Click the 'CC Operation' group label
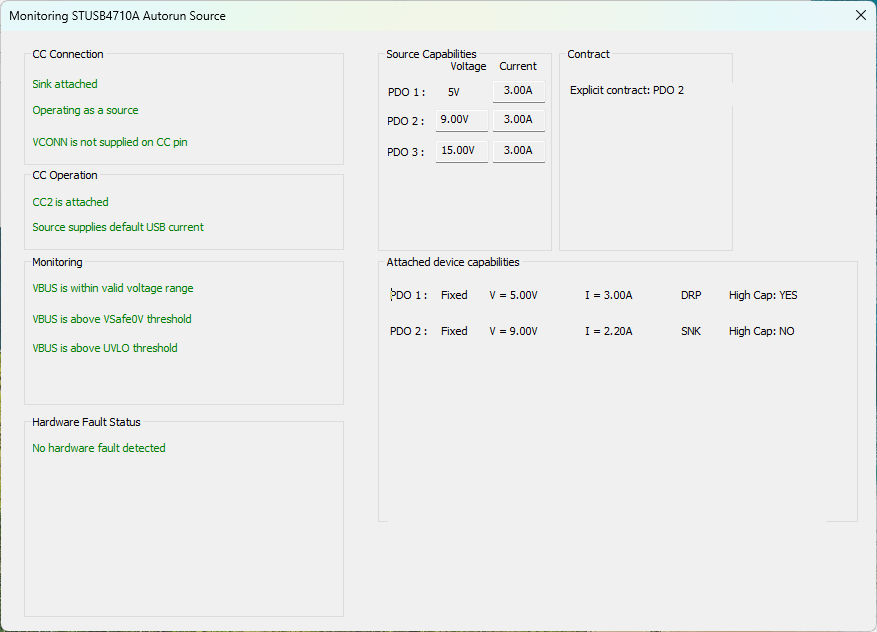The image size is (877, 632). tap(65, 175)
